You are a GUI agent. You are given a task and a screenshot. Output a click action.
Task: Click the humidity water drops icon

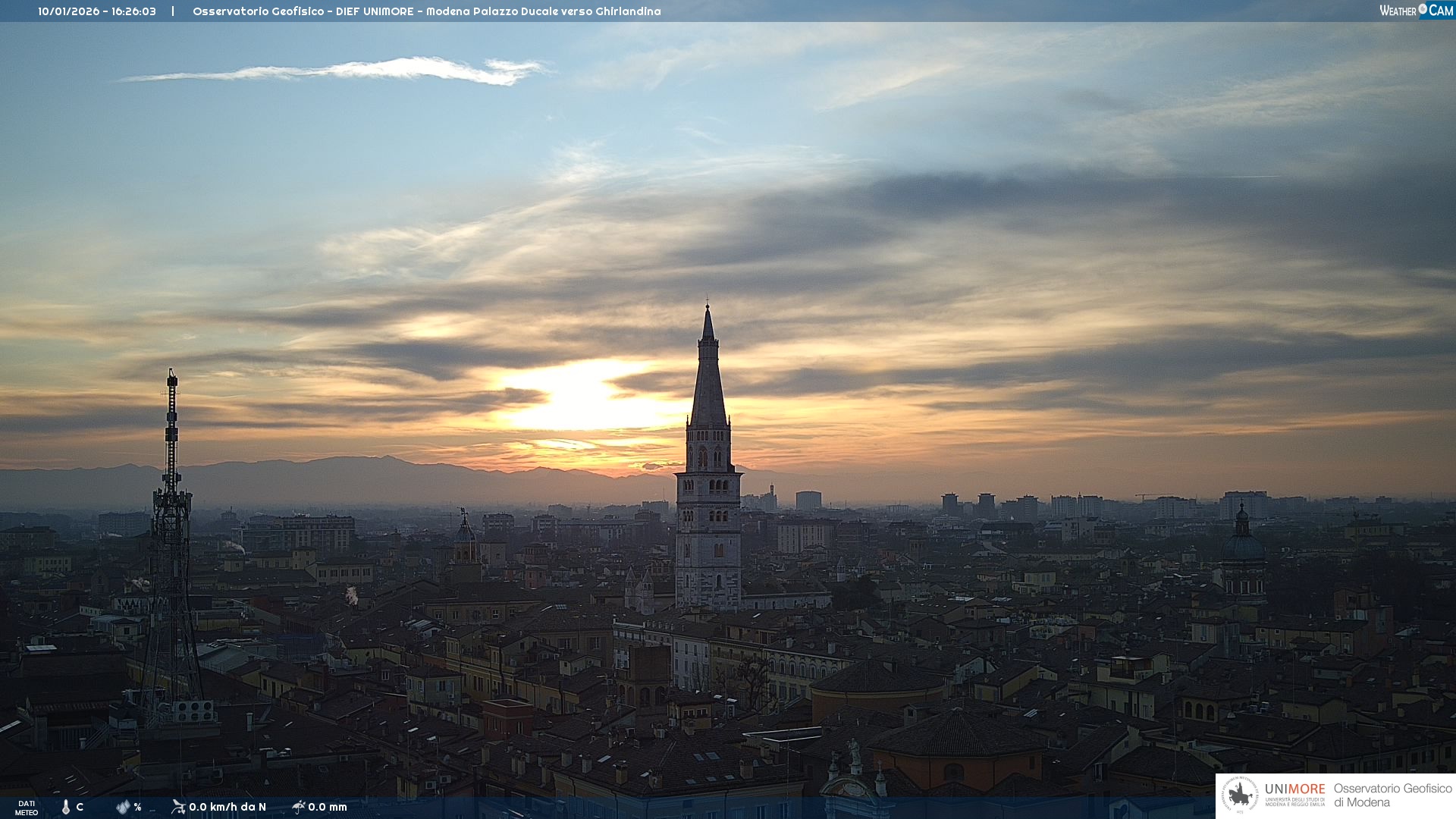coord(123,807)
